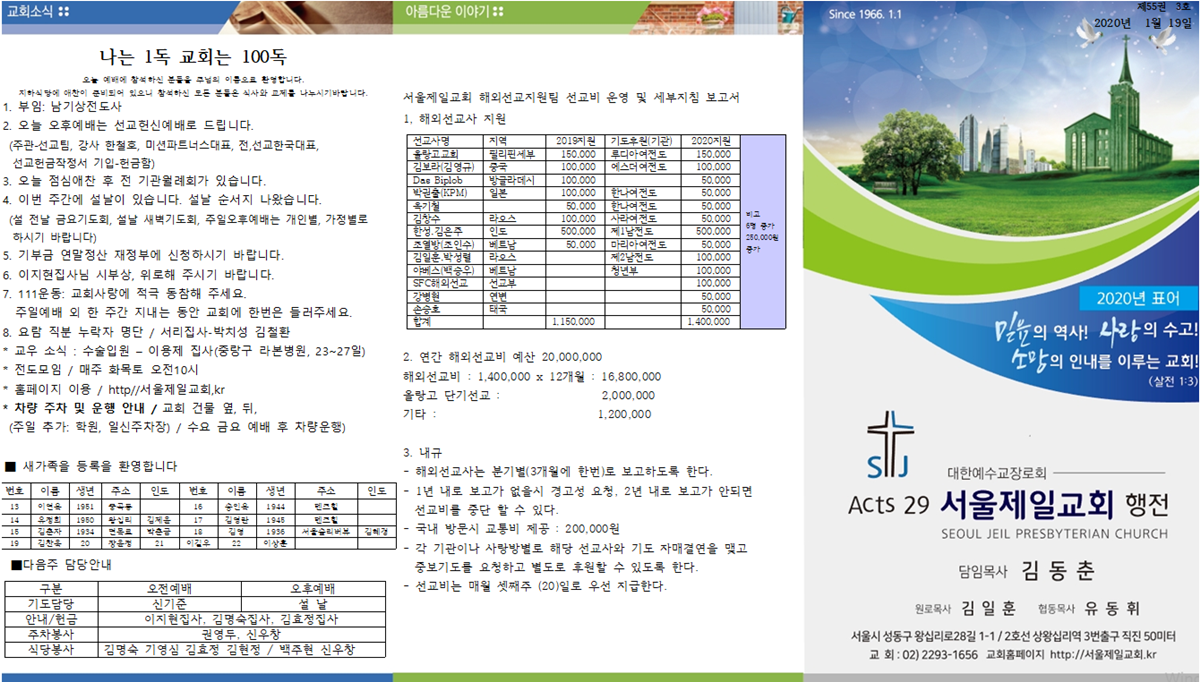Select the '1,150,000' total for 2019
The height and width of the screenshot is (682, 1200).
point(576,322)
